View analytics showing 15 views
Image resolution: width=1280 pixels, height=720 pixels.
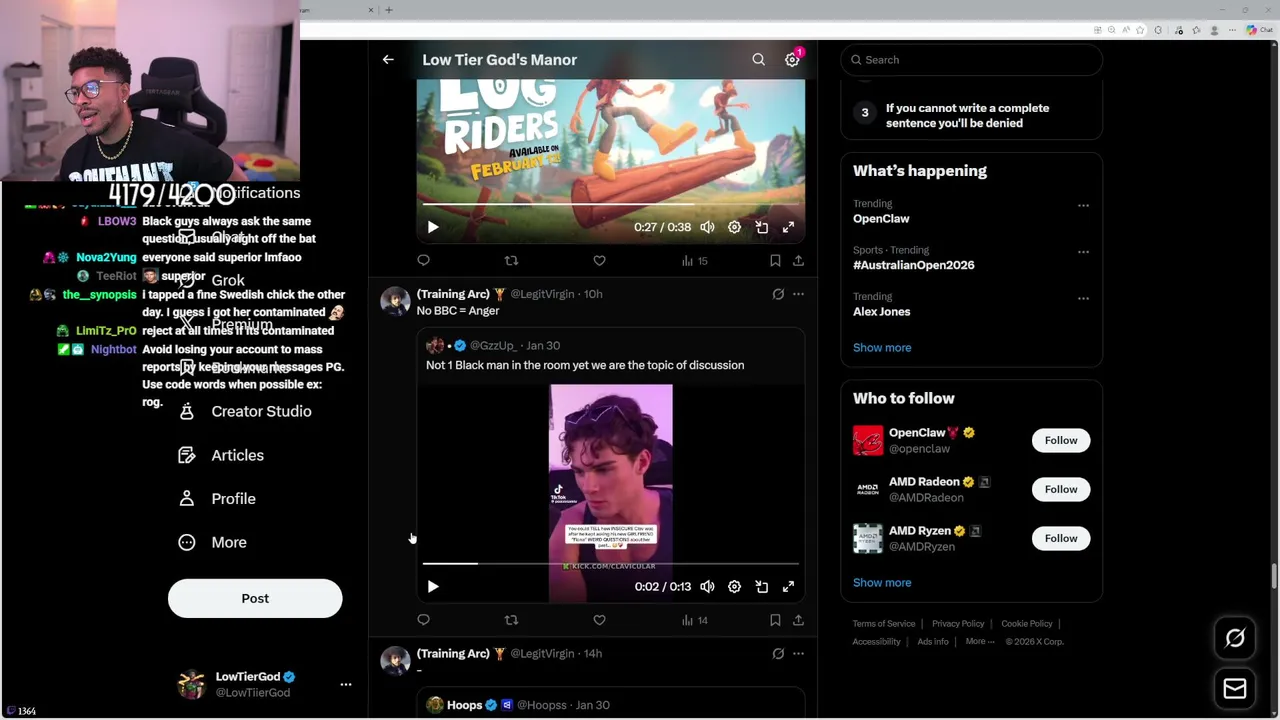click(694, 260)
